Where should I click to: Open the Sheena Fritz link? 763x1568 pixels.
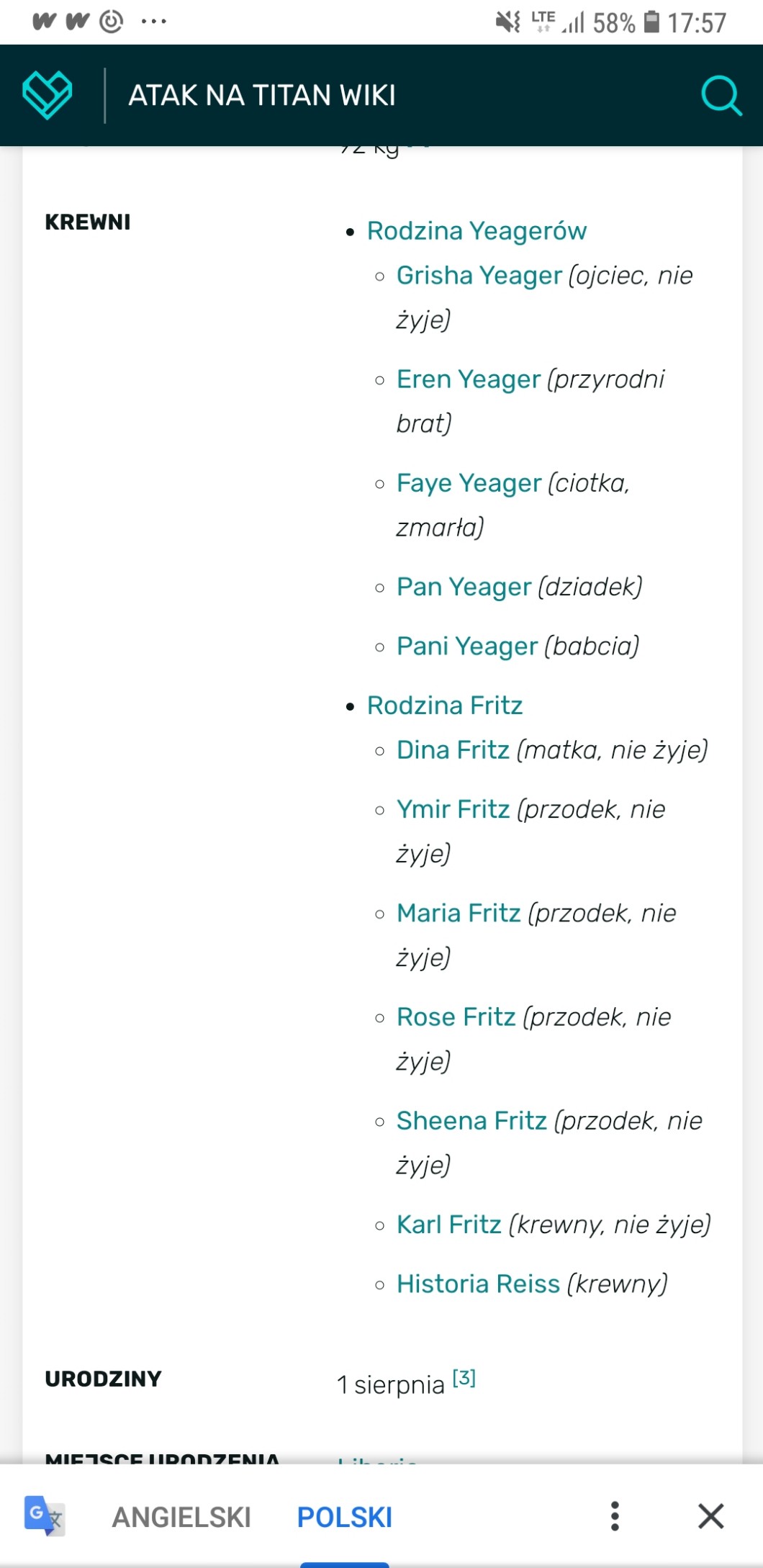tap(471, 1121)
